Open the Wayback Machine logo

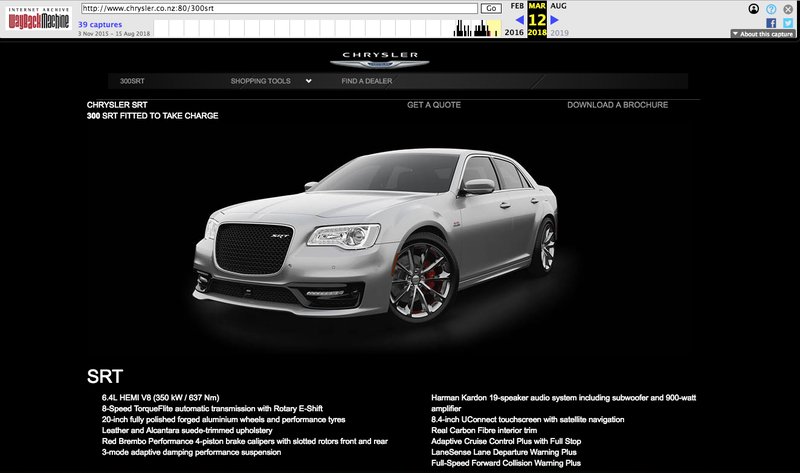click(x=38, y=18)
